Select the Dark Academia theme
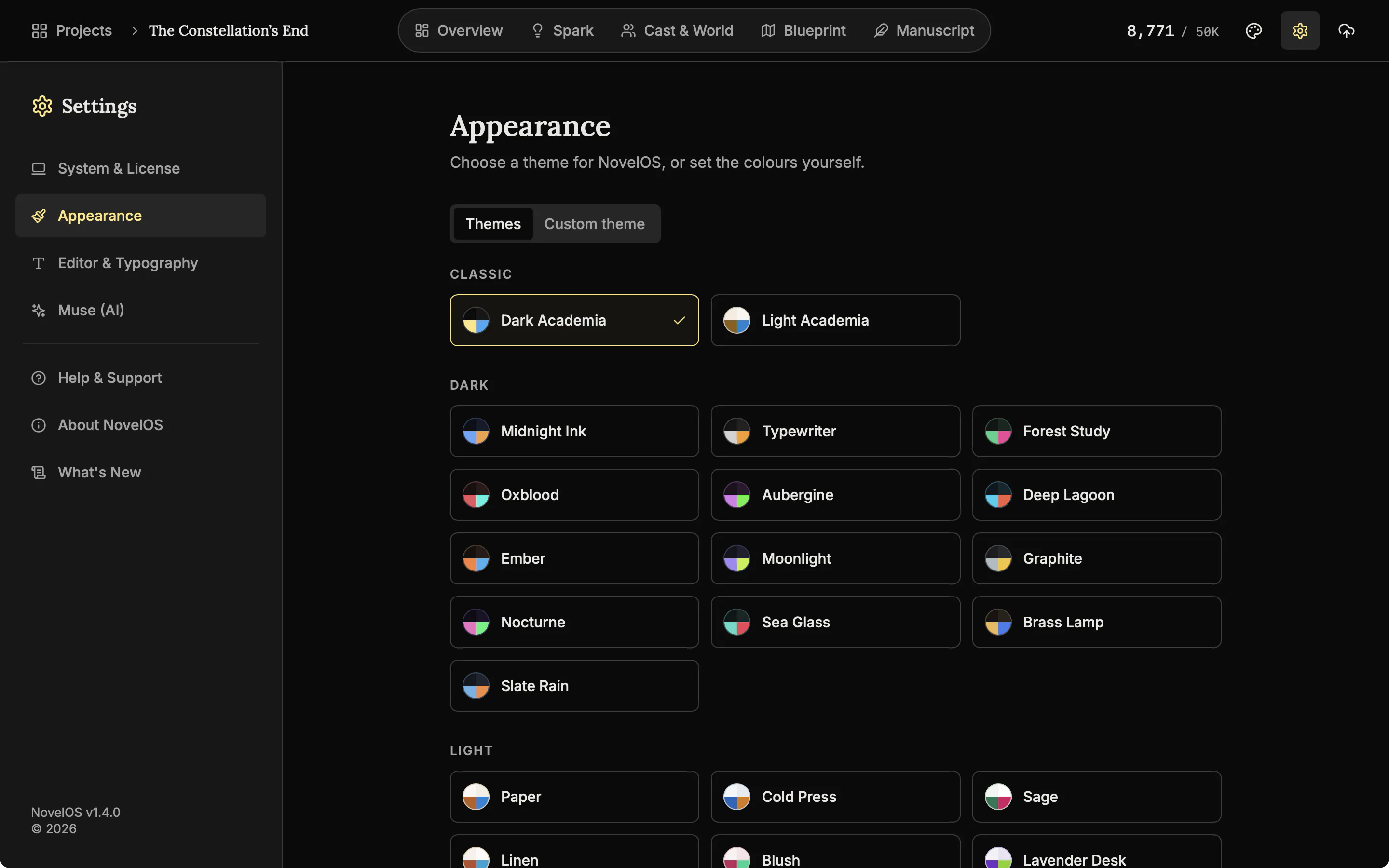Screen dimensions: 1389x868 [x=574, y=320]
